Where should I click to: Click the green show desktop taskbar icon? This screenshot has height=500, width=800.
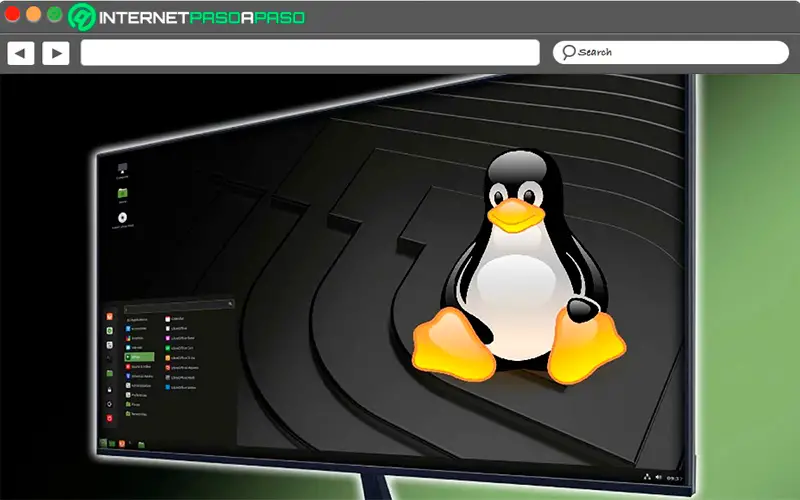(x=112, y=444)
